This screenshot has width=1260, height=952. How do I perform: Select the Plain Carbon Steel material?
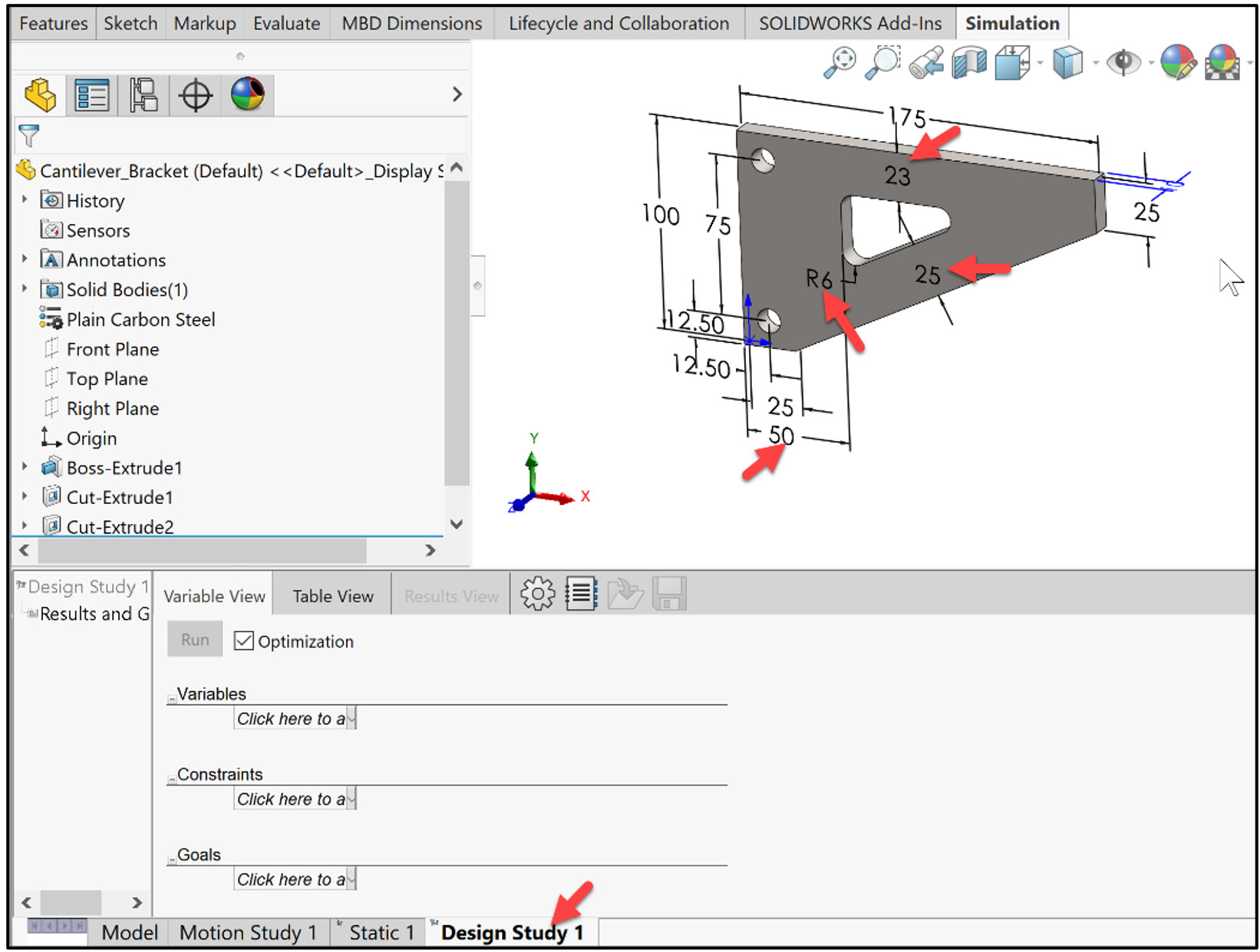(140, 319)
